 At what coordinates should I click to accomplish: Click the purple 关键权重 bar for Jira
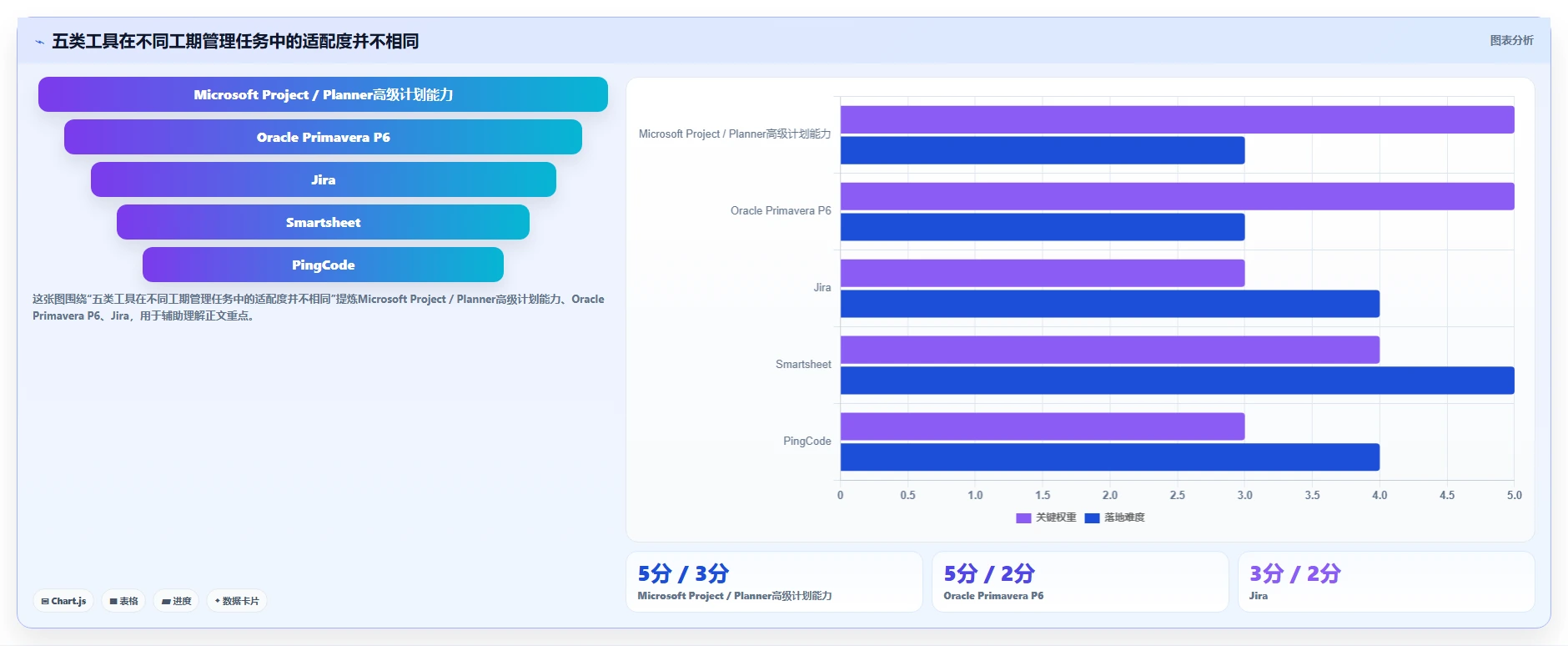tap(1043, 273)
